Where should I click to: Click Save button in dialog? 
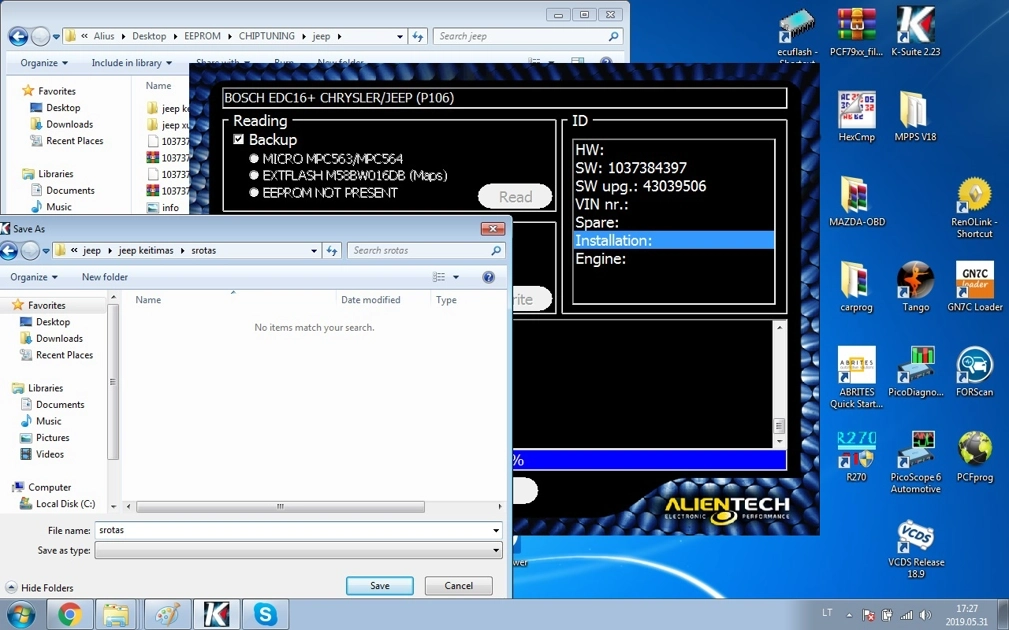380,586
